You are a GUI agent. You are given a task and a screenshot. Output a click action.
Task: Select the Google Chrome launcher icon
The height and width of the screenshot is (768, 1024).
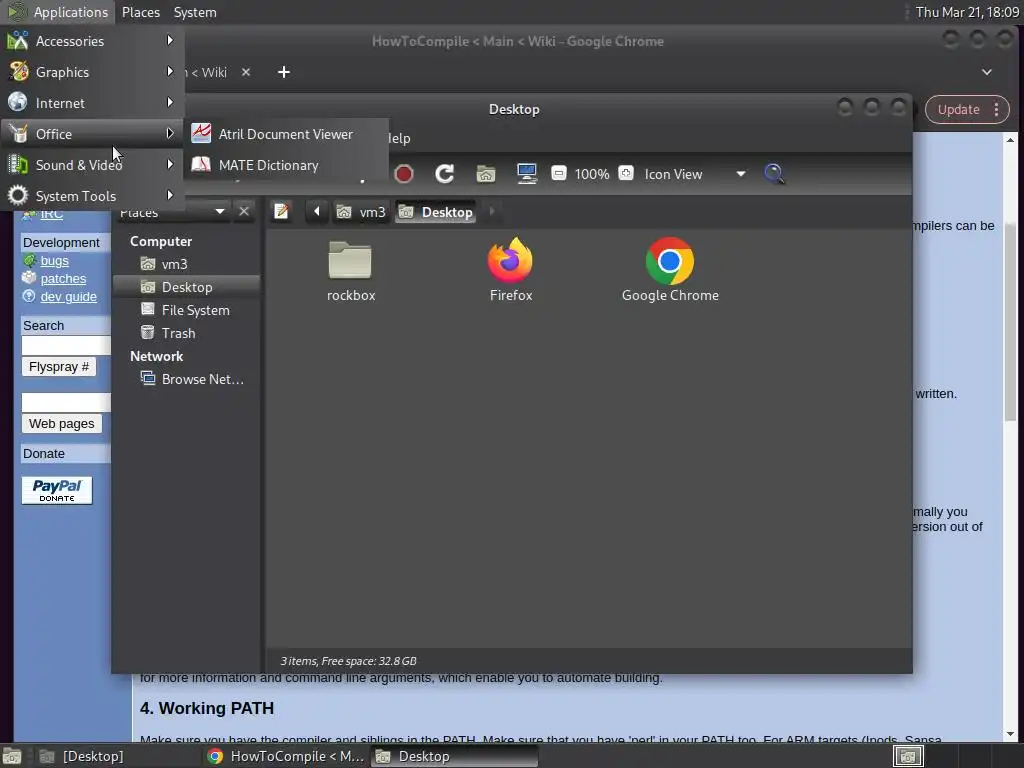coord(670,270)
